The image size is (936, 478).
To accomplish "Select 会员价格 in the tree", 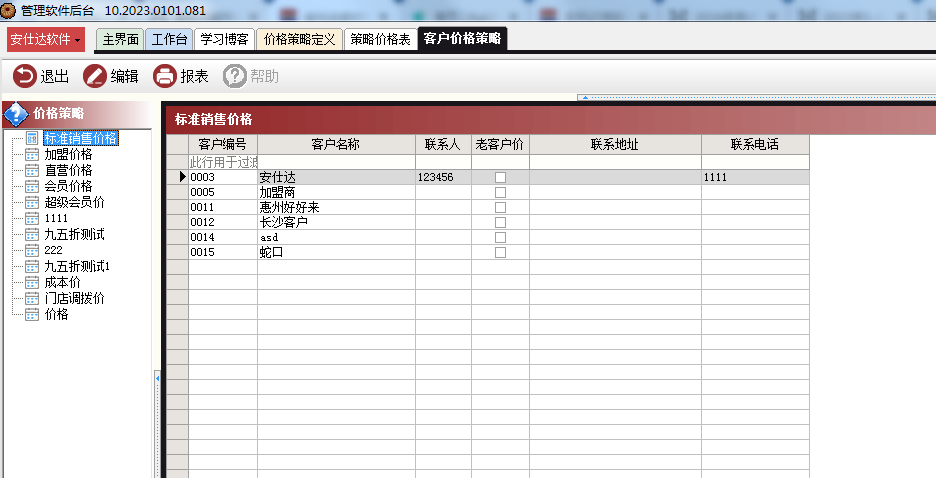I will click(69, 186).
